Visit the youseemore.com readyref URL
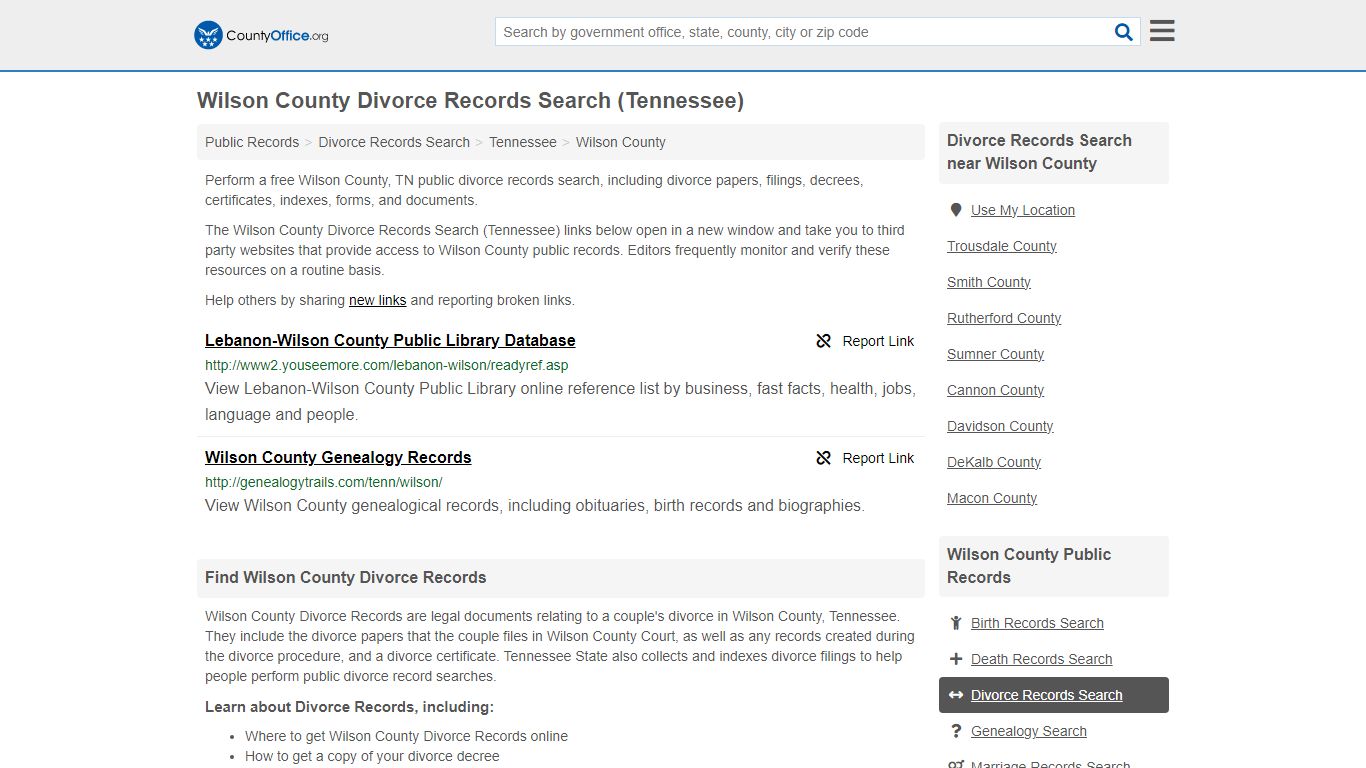Viewport: 1366px width, 768px height. (387, 365)
